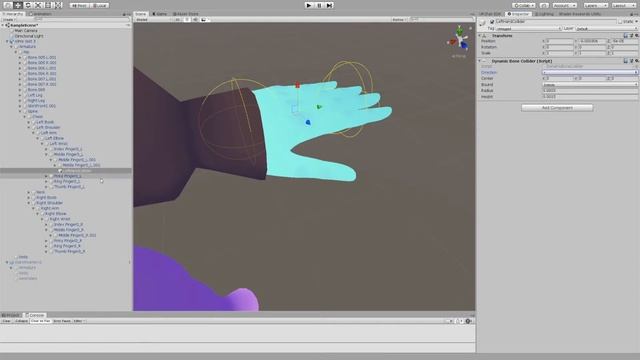
Task: Open the Create dropdown in Hierarchy
Action: [8, 20]
